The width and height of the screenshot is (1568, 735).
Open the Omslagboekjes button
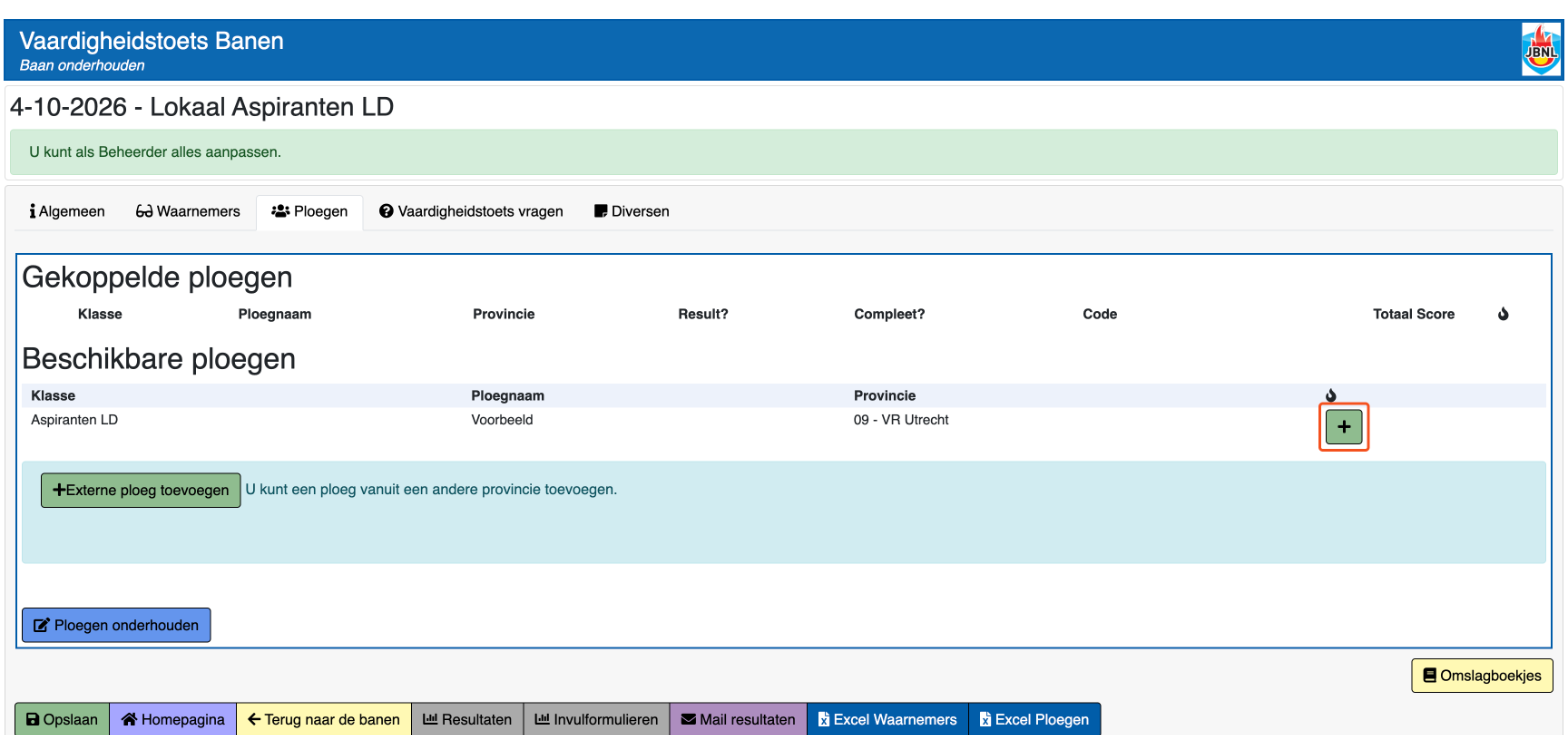[1482, 675]
